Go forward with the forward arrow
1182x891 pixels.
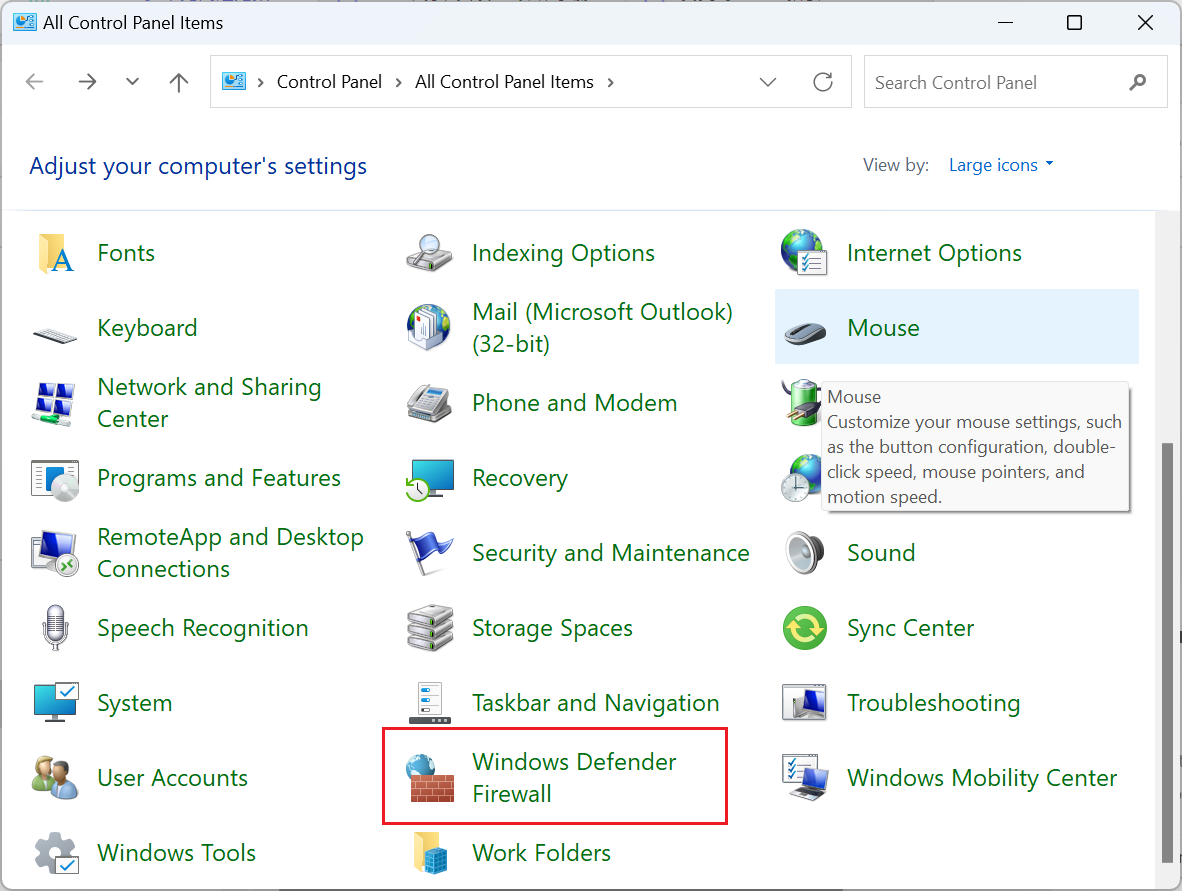[x=87, y=81]
